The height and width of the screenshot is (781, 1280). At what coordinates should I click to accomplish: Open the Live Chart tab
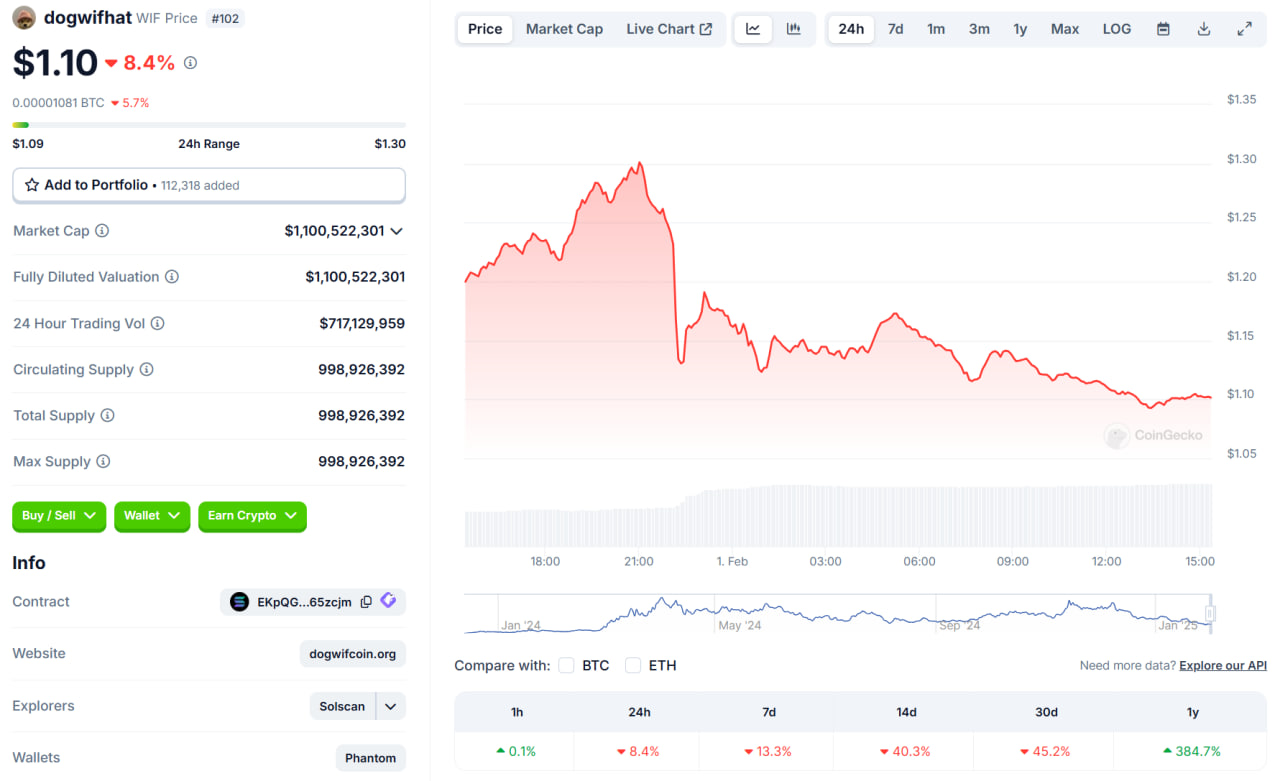[669, 29]
